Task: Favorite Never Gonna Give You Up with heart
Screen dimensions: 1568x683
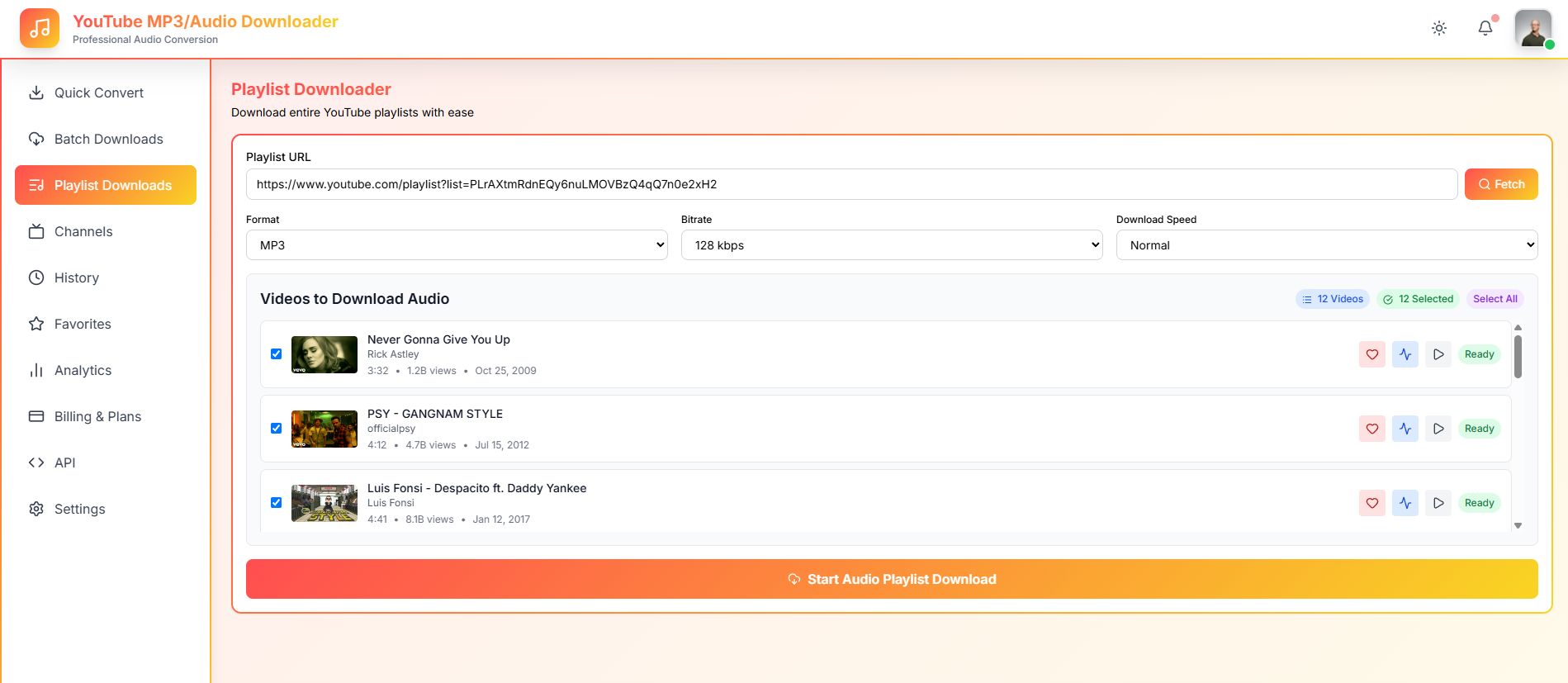Action: (1372, 354)
